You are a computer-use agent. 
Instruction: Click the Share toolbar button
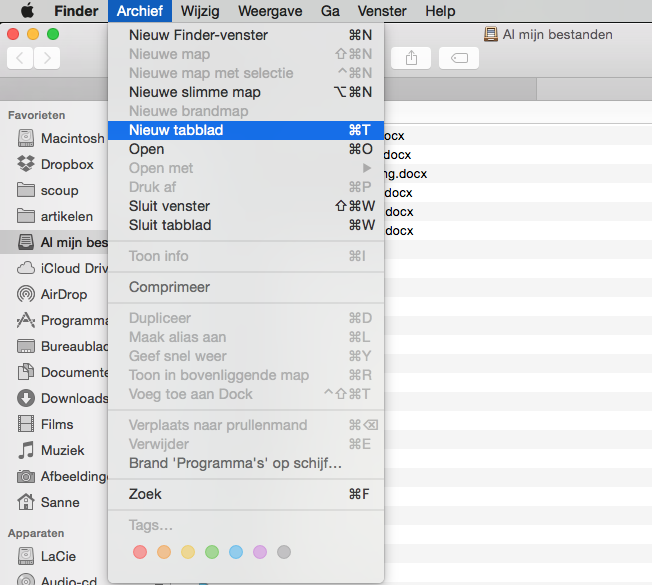point(411,58)
